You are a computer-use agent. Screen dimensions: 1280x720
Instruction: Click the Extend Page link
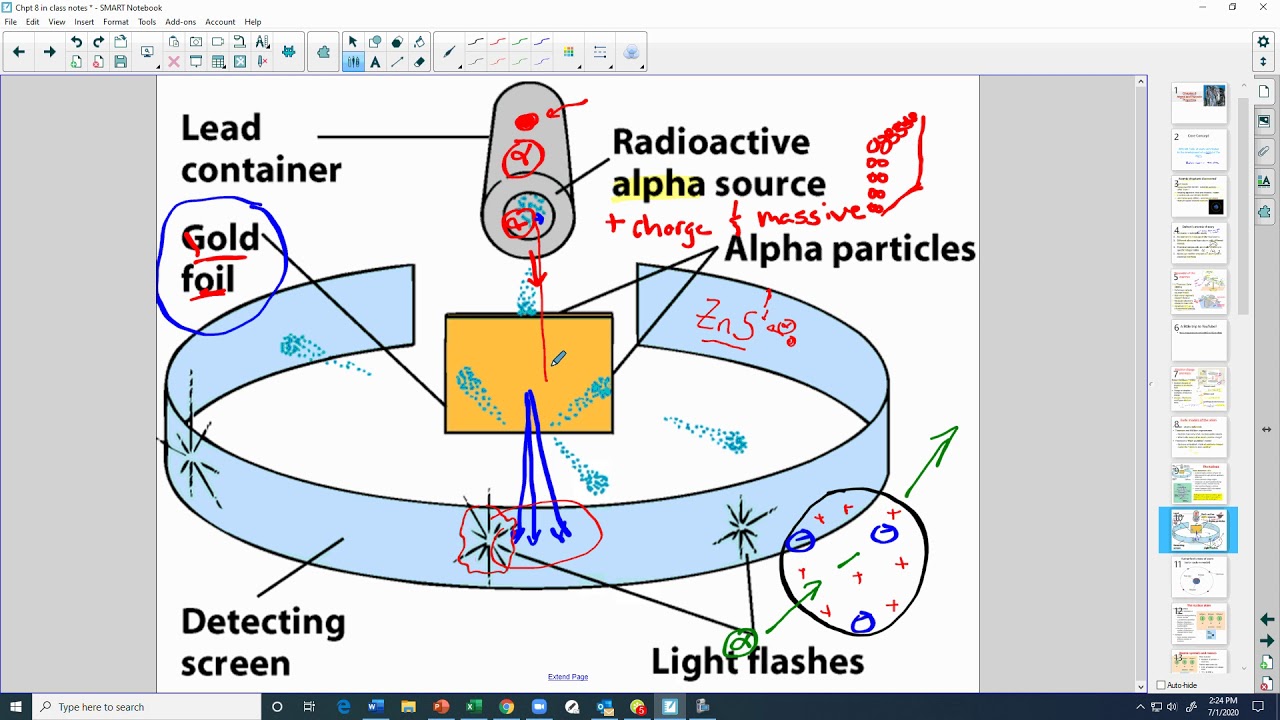(x=568, y=677)
